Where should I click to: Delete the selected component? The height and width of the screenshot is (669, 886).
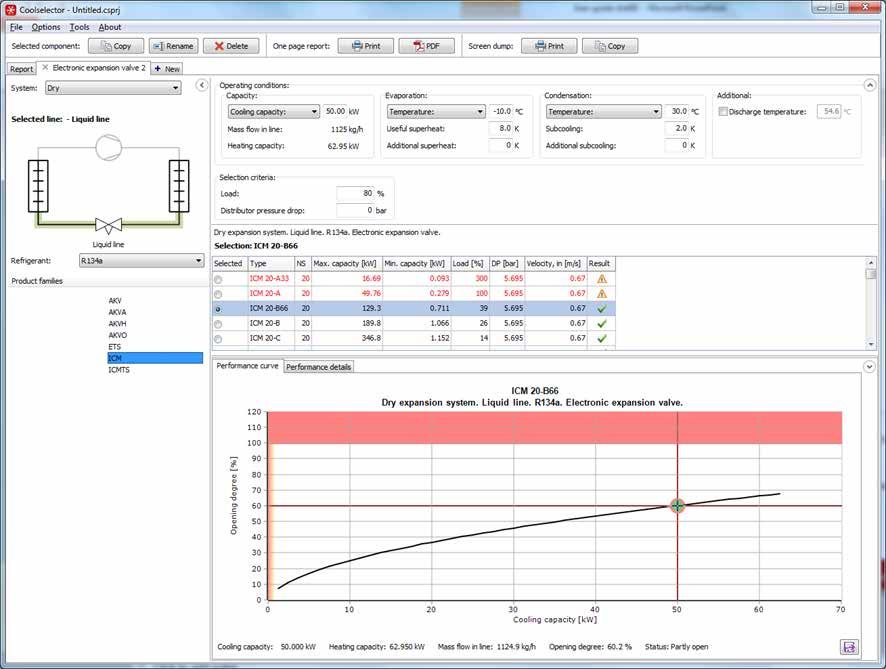pos(231,46)
